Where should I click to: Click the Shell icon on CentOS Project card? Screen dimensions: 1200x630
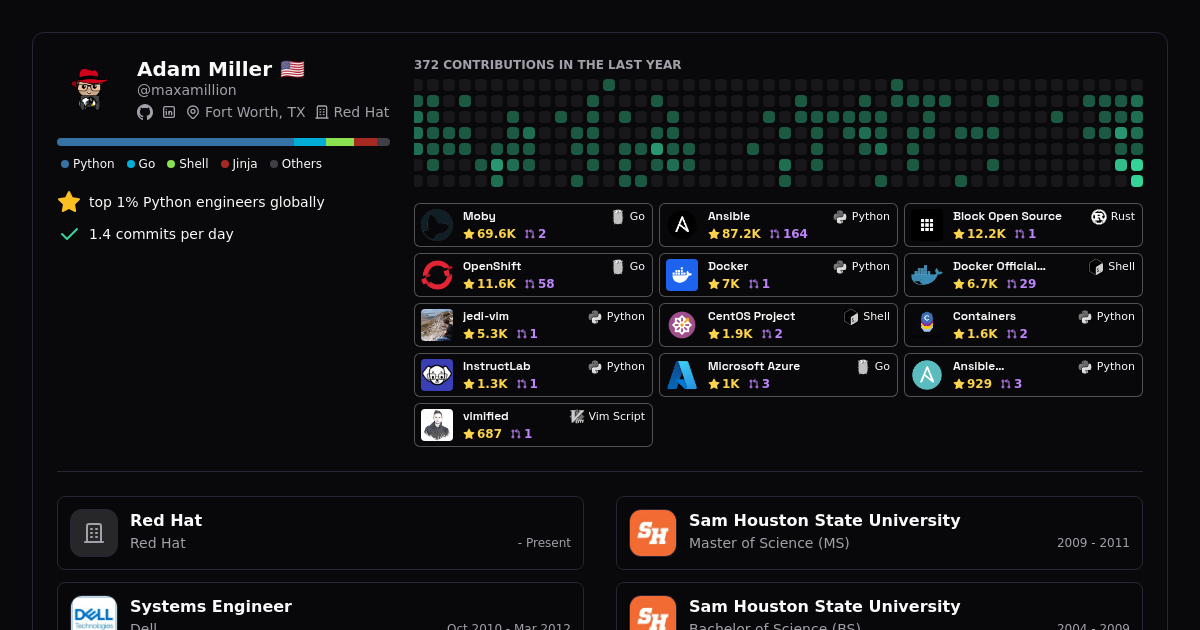852,316
